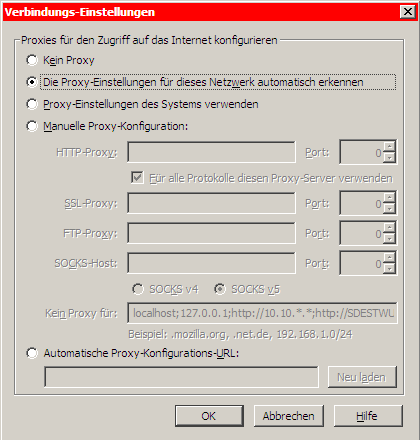The image size is (420, 440).
Task: Click the SOCKS-Host text field
Action: pyautogui.click(x=211, y=263)
